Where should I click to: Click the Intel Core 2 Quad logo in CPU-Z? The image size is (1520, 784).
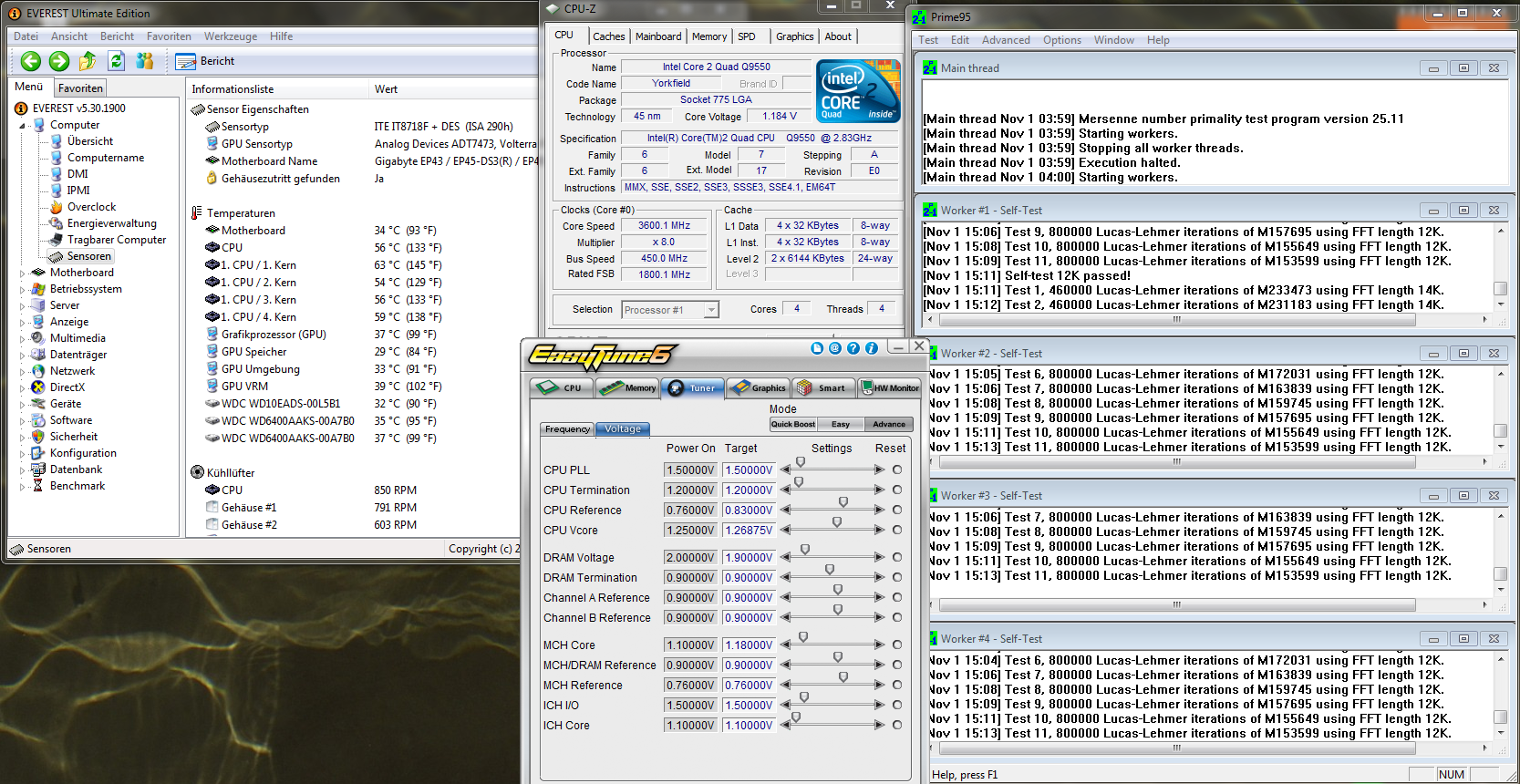coord(858,91)
